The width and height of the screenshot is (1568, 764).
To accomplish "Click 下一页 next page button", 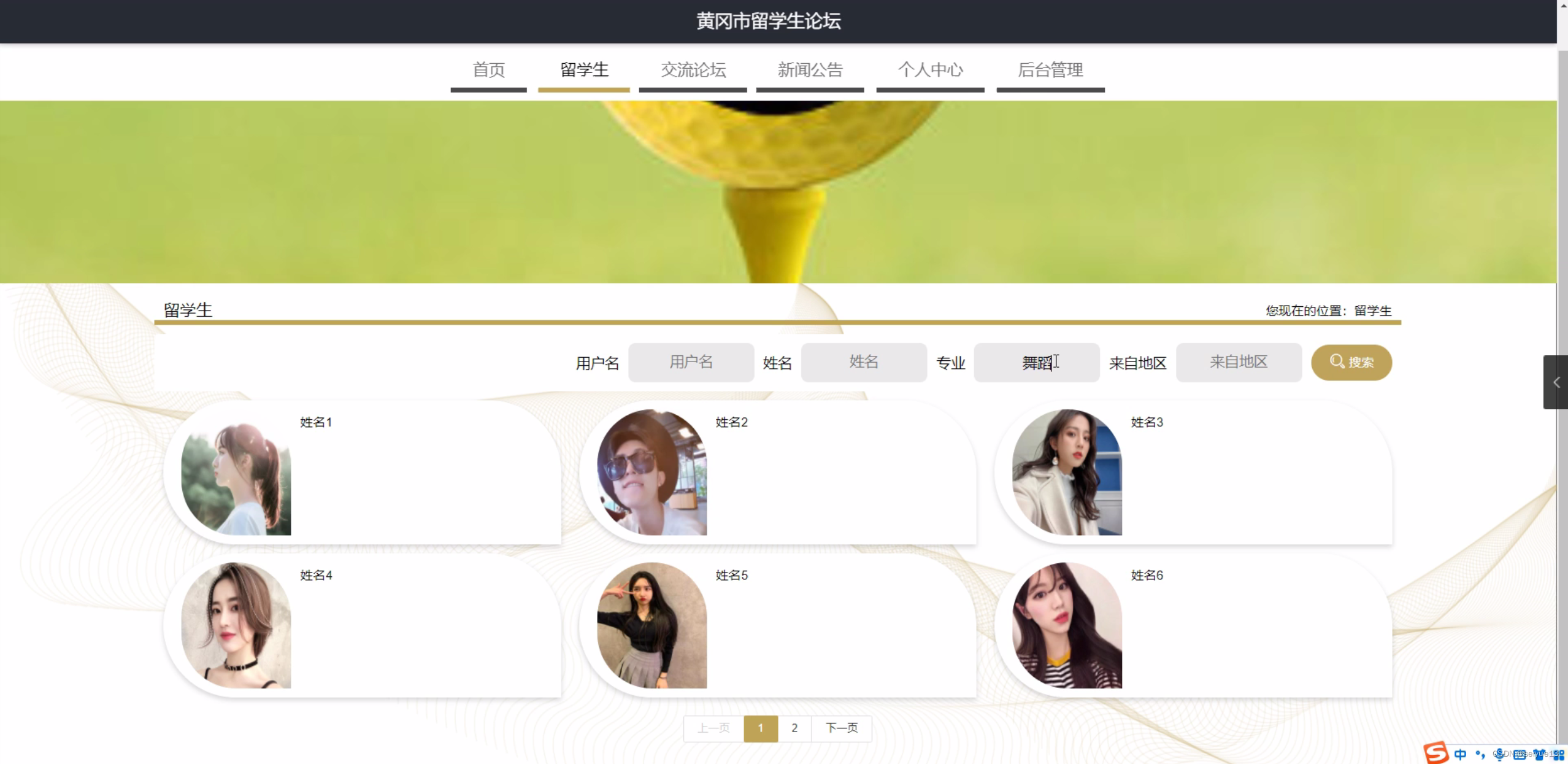I will click(x=841, y=728).
